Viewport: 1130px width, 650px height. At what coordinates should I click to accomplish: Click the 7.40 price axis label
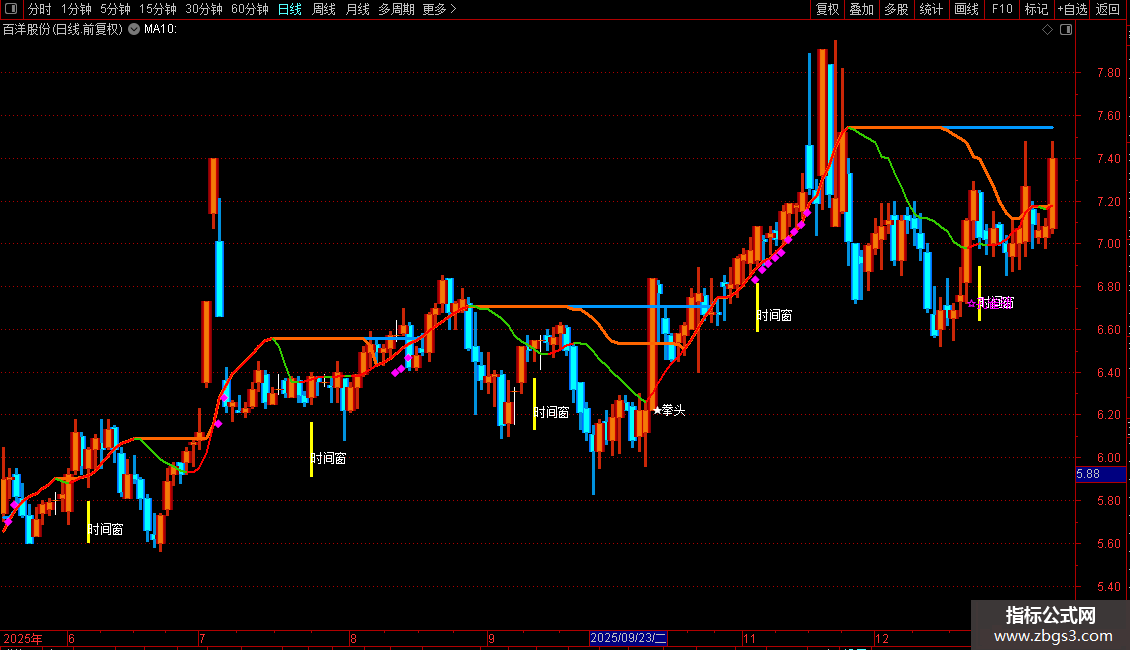click(1108, 159)
